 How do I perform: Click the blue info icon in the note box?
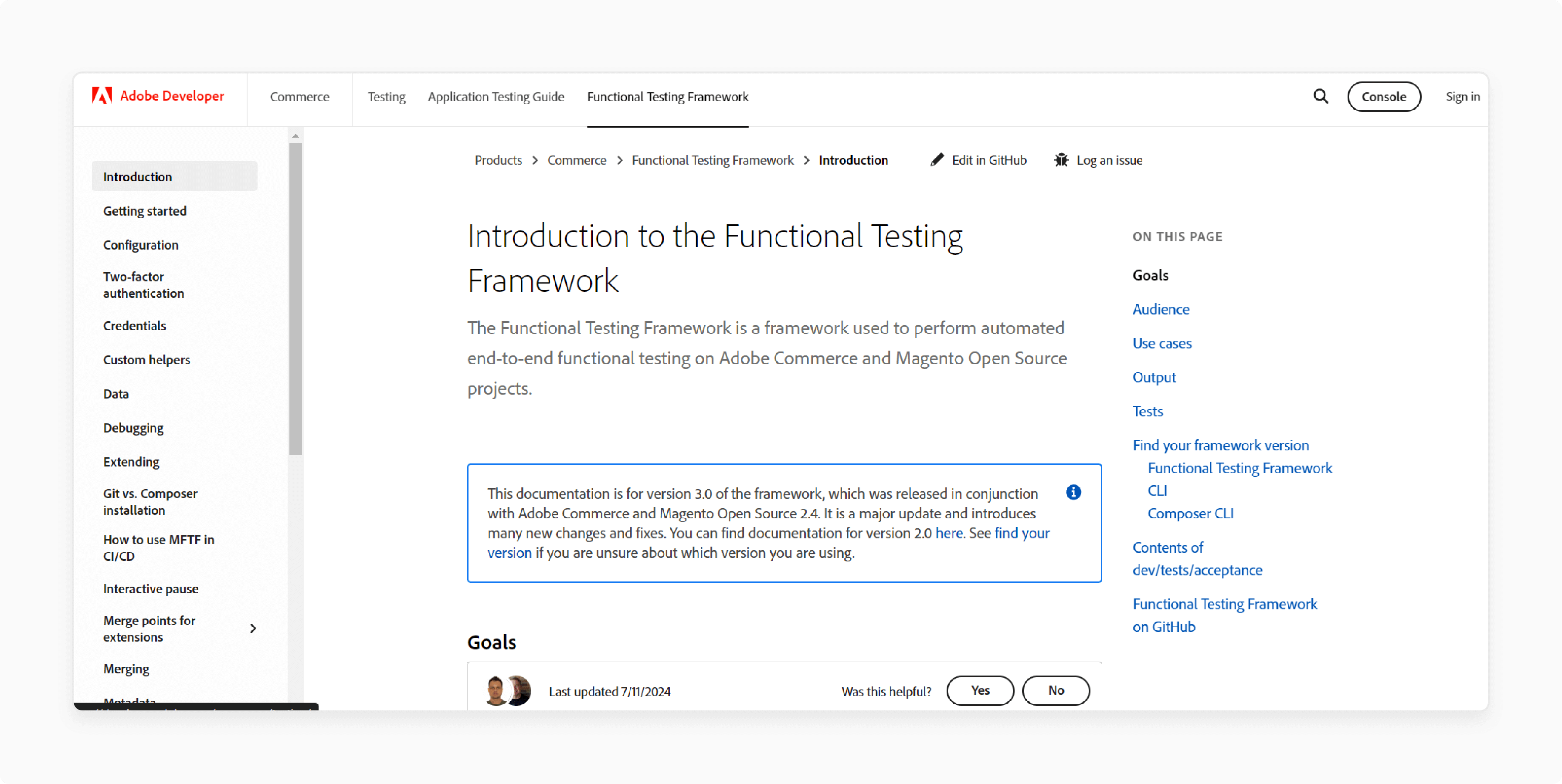point(1073,492)
